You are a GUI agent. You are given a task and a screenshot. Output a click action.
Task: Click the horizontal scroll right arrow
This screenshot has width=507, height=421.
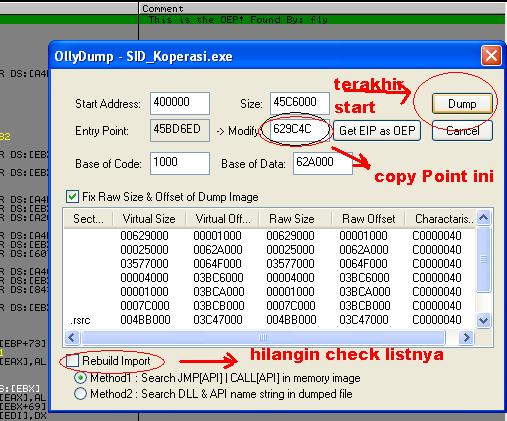466,337
